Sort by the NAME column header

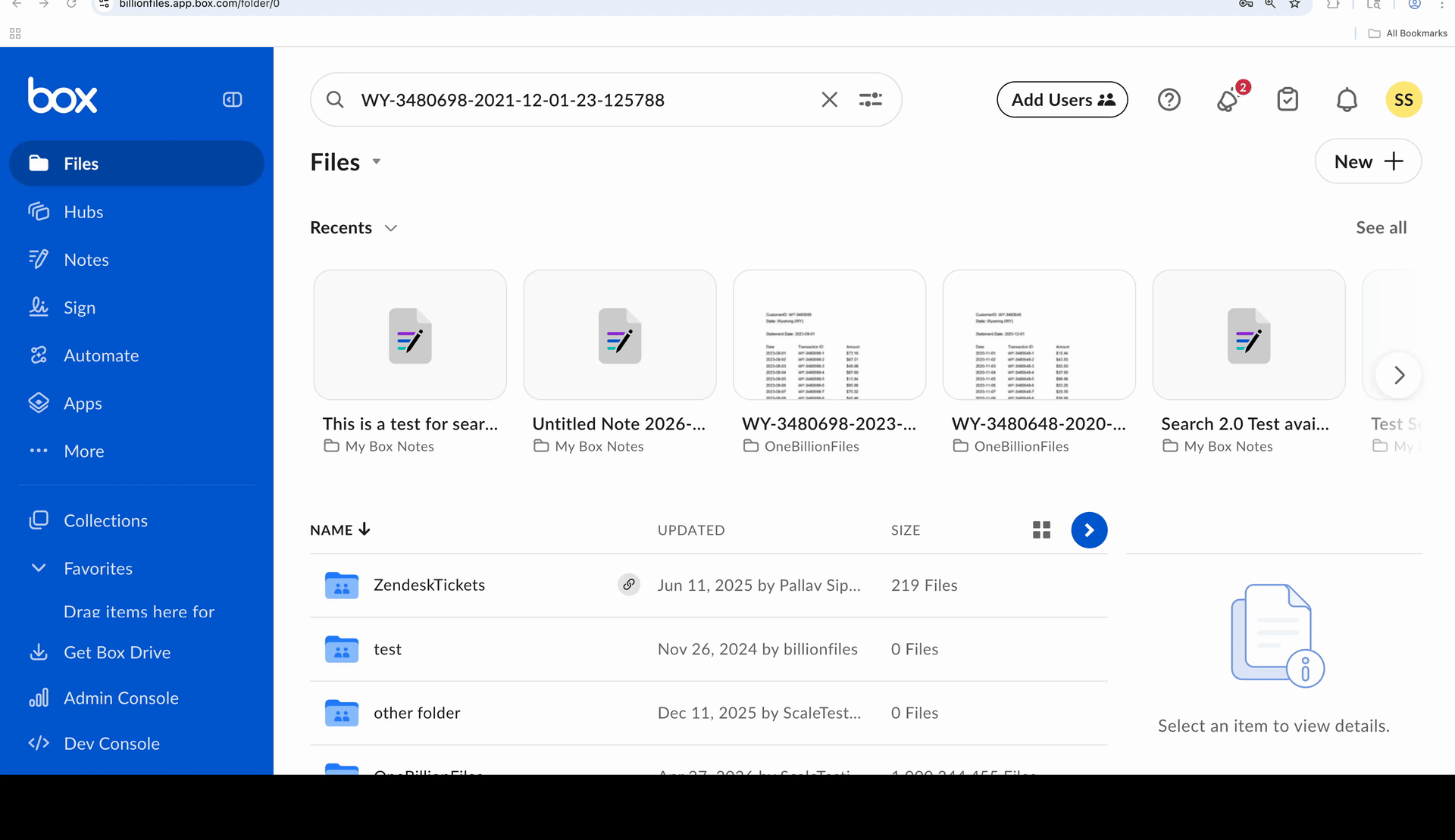coord(340,530)
